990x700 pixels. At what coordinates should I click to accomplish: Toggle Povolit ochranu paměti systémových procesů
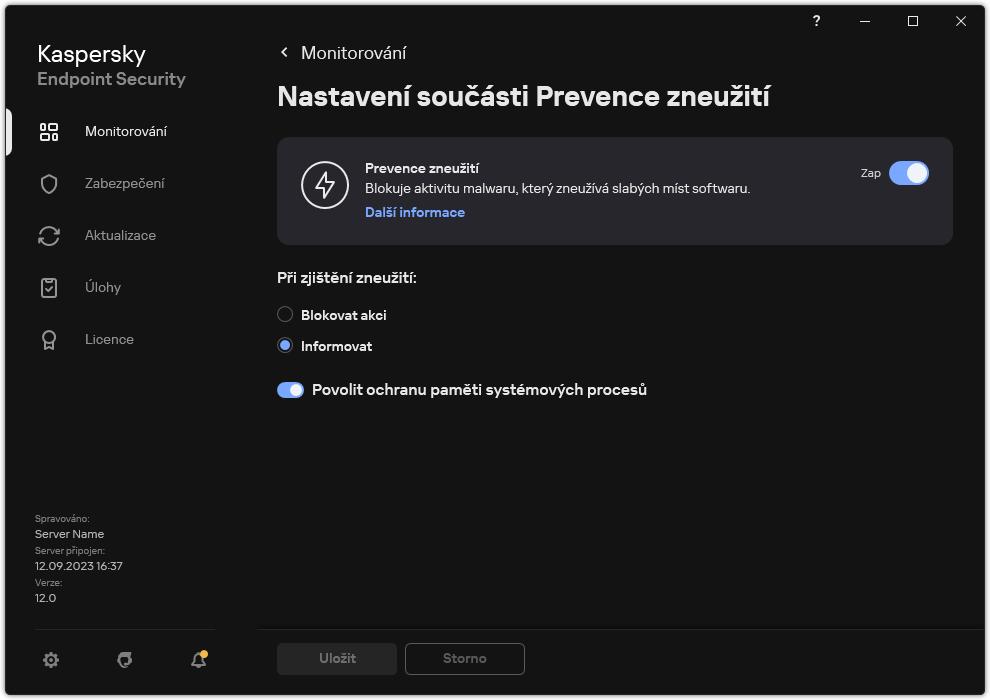[x=290, y=389]
